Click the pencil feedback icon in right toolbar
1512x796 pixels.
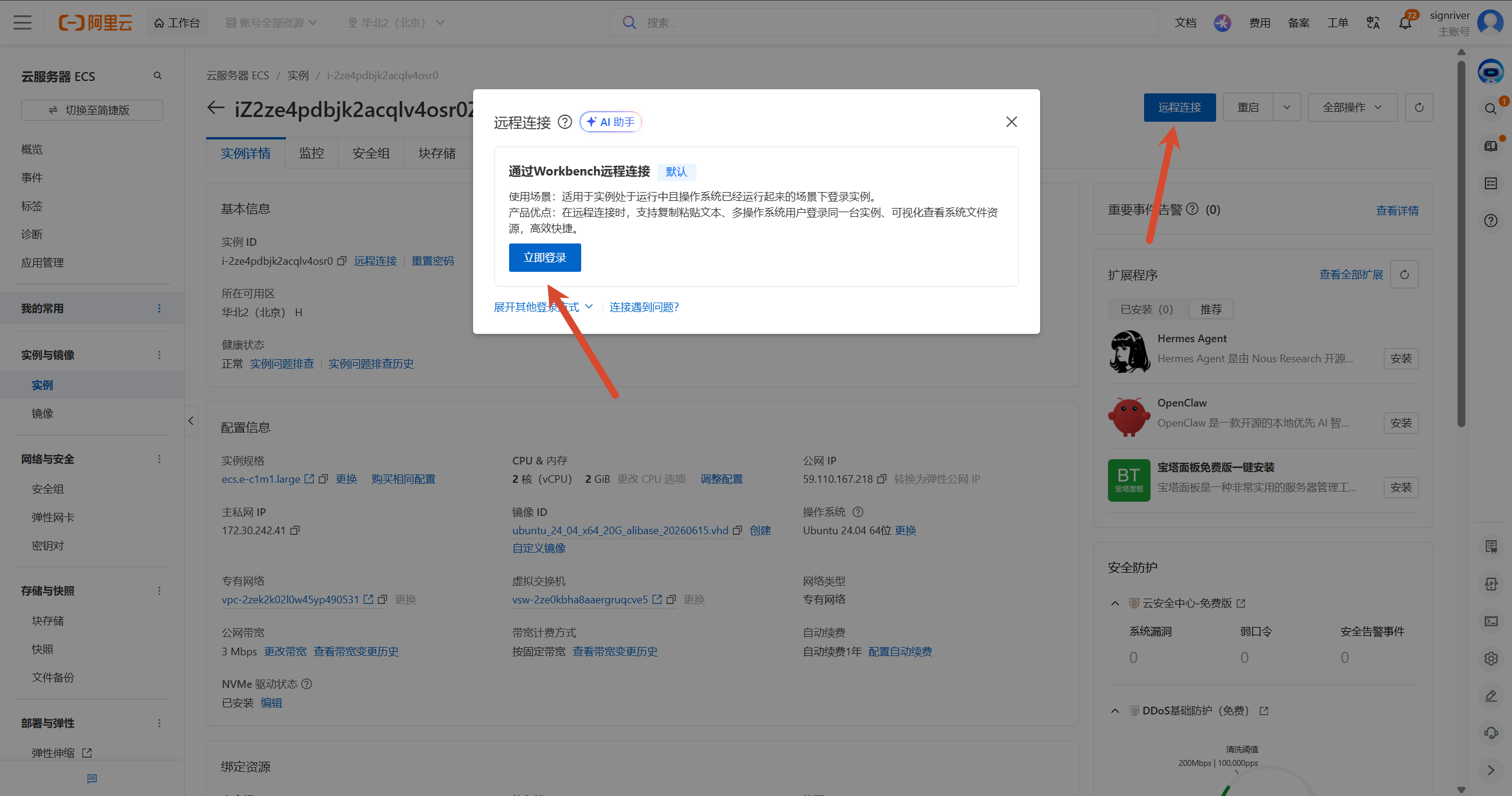coord(1491,696)
